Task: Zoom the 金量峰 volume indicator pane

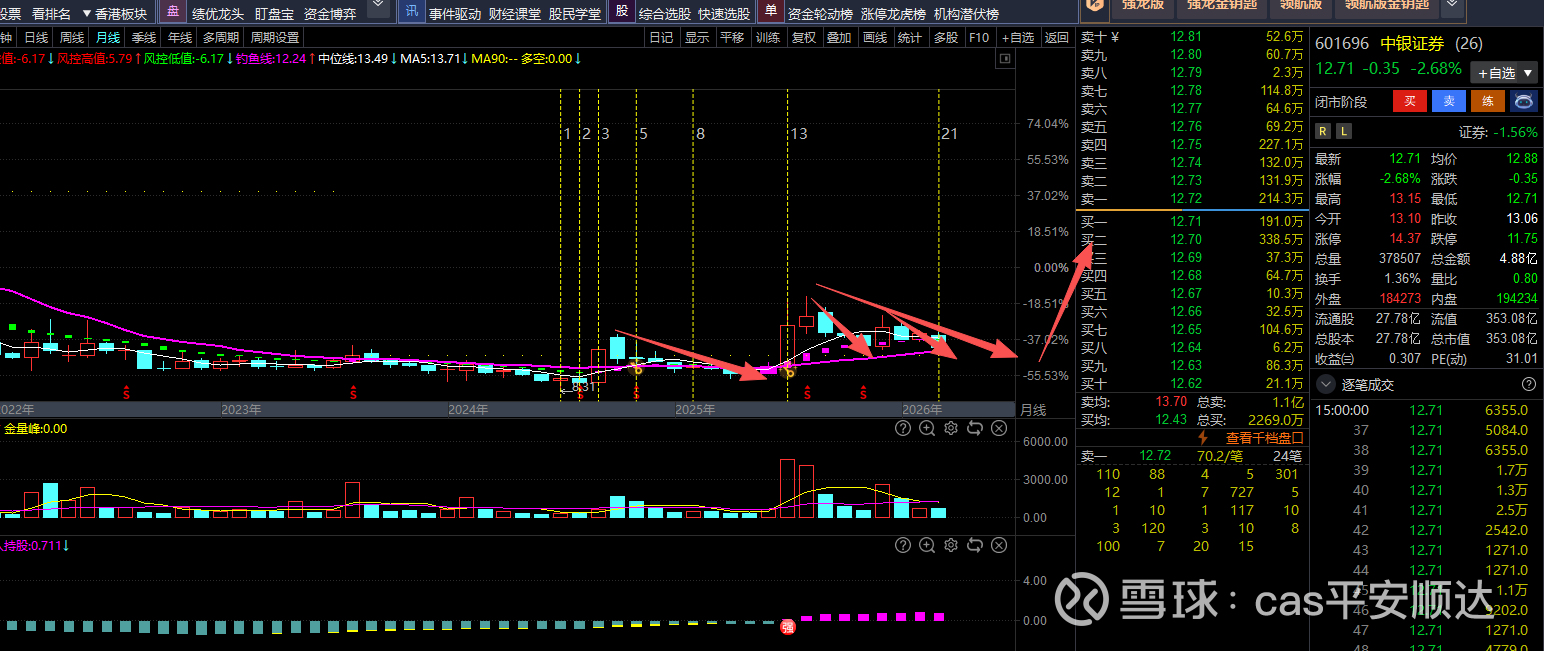Action: point(927,428)
